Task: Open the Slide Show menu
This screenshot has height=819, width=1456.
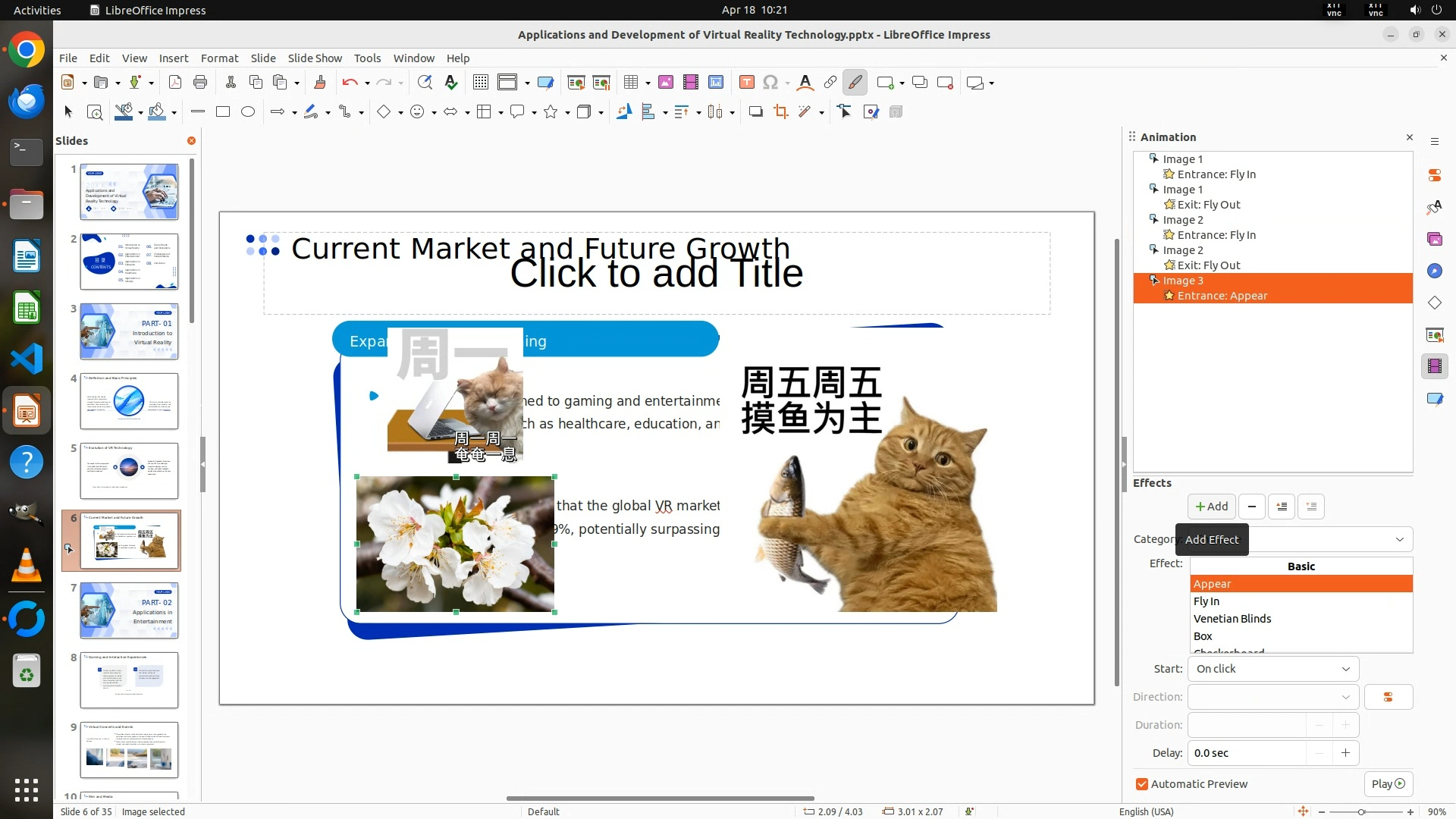Action: pos(315,58)
